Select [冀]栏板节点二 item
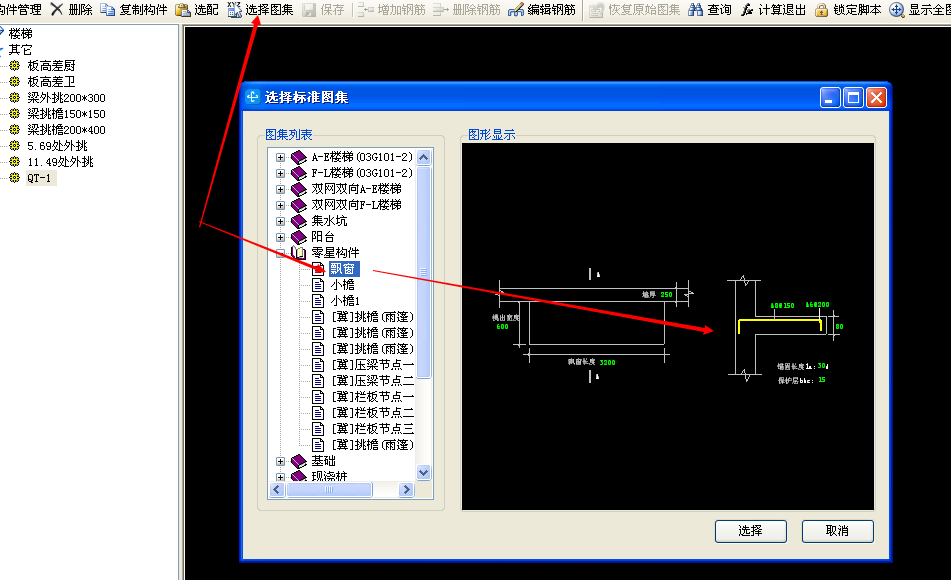Screen dimensions: 951x580 (x=372, y=413)
